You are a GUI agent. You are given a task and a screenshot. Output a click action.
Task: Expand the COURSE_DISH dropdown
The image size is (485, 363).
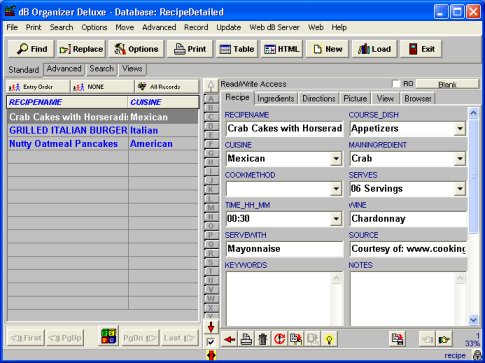click(x=460, y=129)
